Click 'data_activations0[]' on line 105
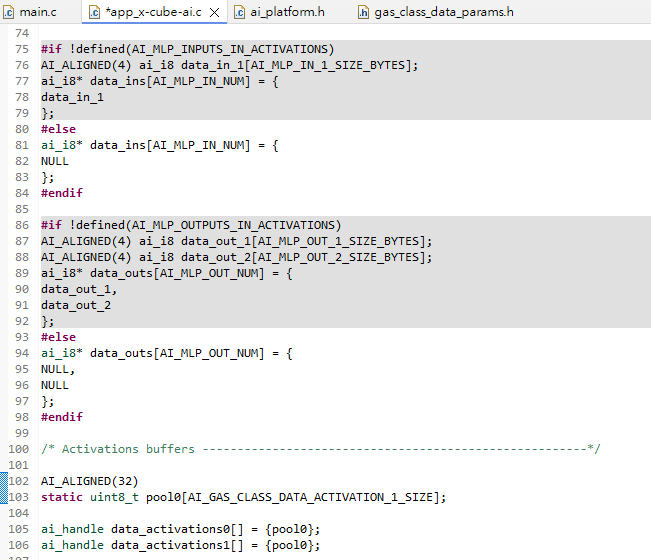This screenshot has height=560, width=651. pyautogui.click(x=177, y=529)
